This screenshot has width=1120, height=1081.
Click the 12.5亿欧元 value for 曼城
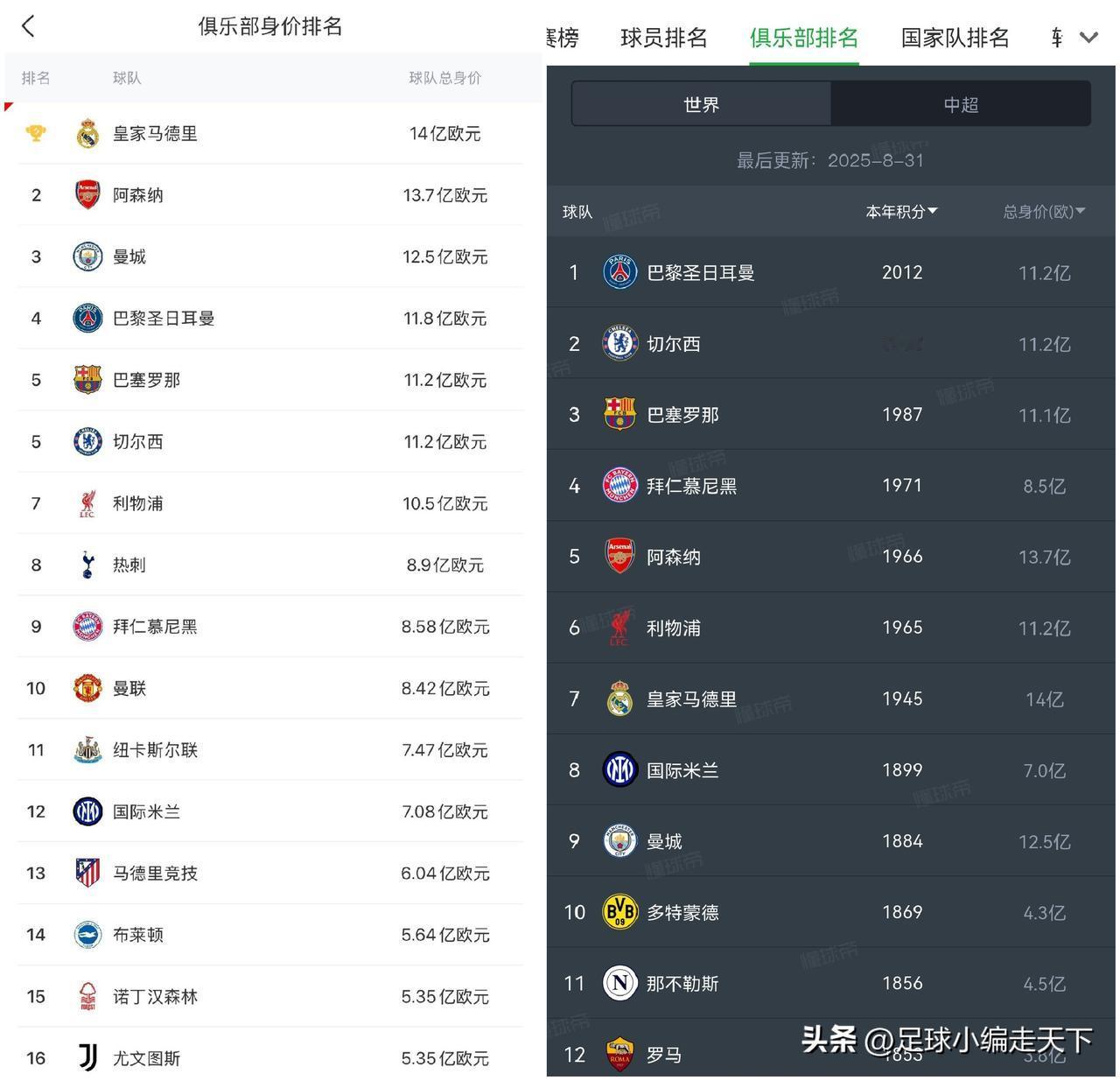click(x=445, y=256)
